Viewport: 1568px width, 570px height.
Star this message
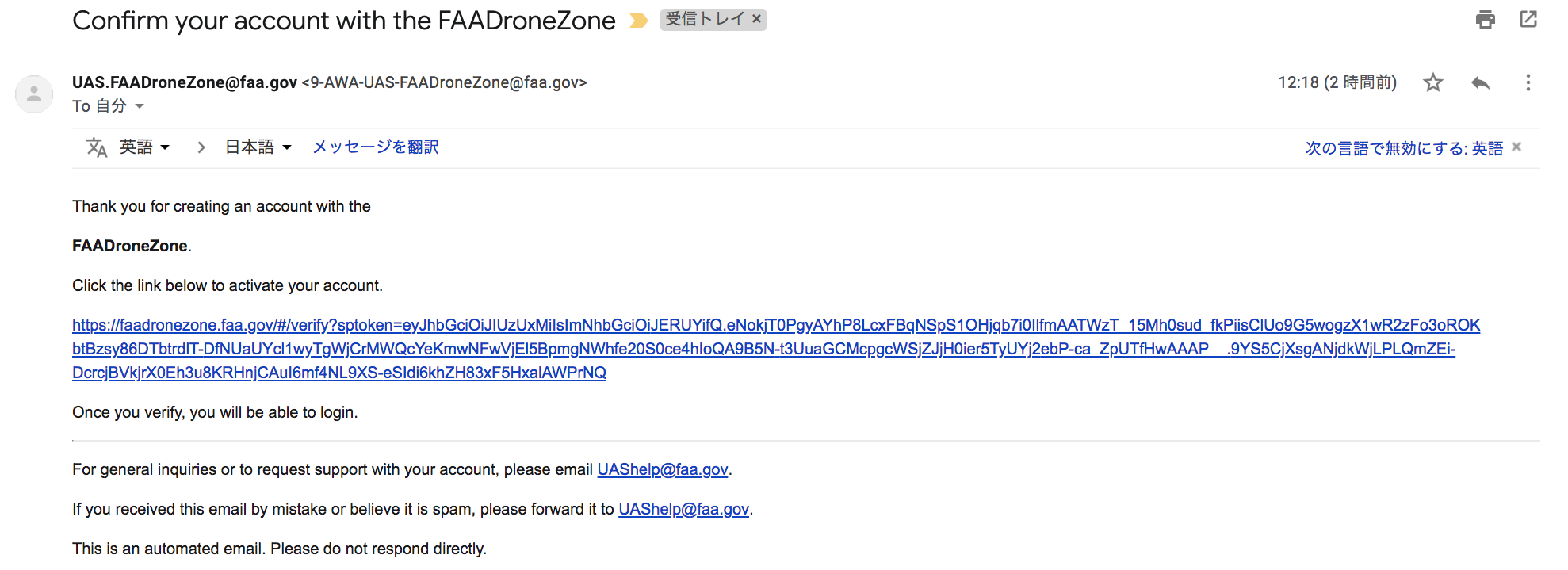click(x=1433, y=82)
